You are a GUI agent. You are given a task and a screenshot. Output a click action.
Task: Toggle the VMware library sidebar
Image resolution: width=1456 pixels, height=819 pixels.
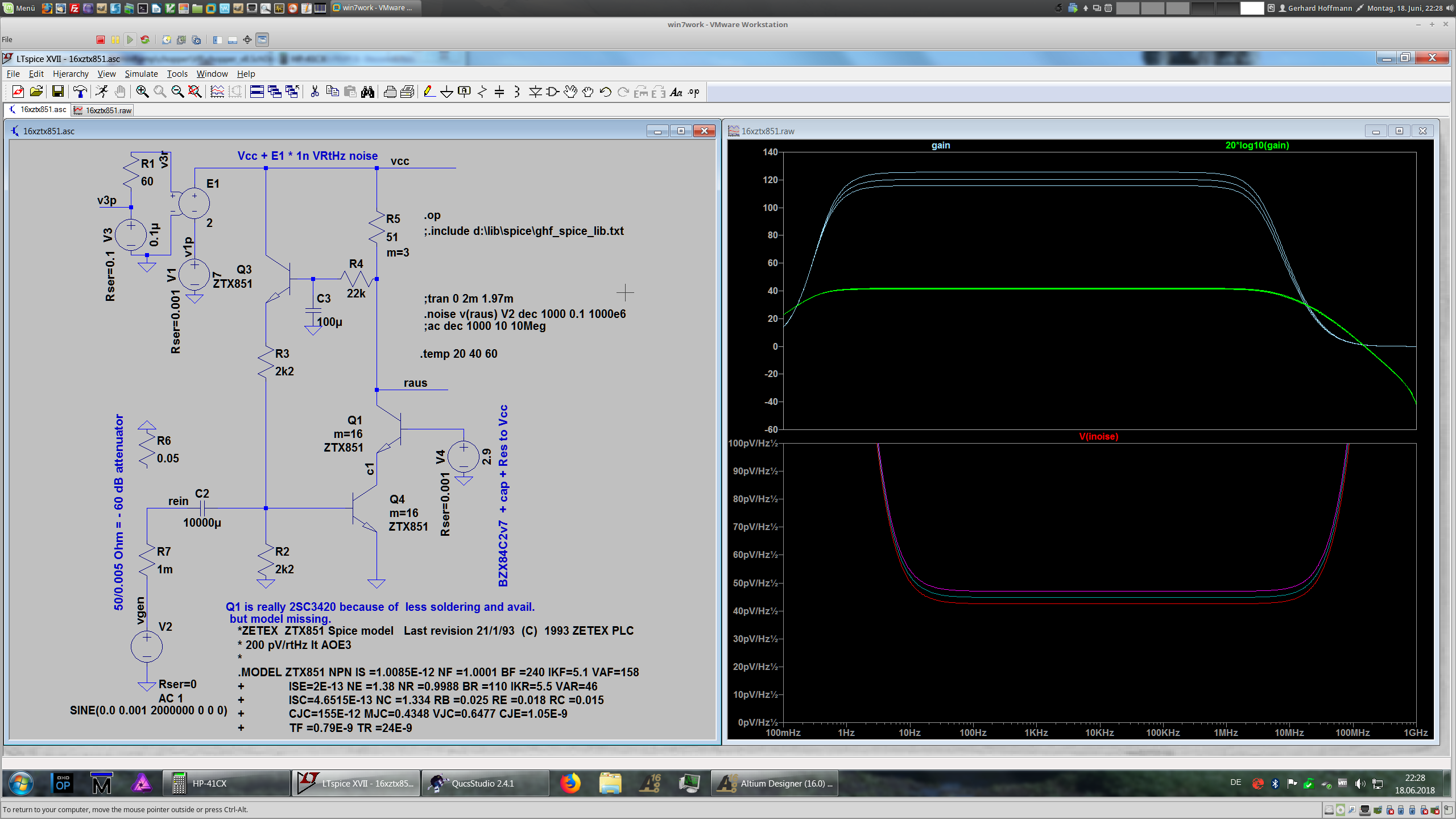point(217,40)
